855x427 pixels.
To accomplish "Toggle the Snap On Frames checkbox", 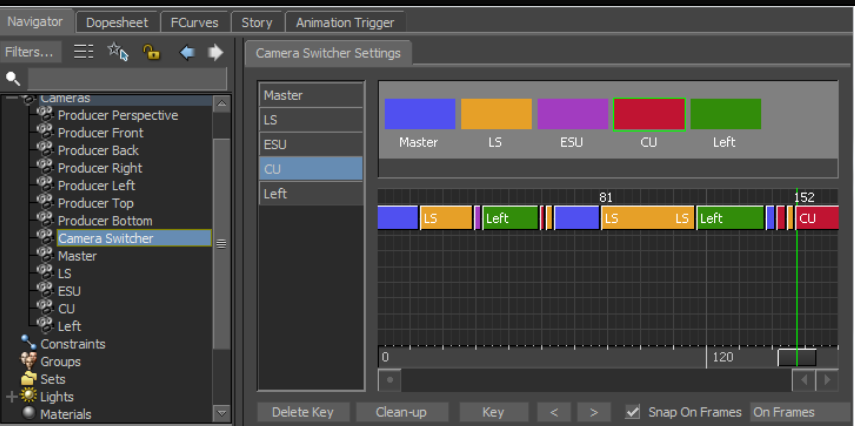I will [633, 412].
